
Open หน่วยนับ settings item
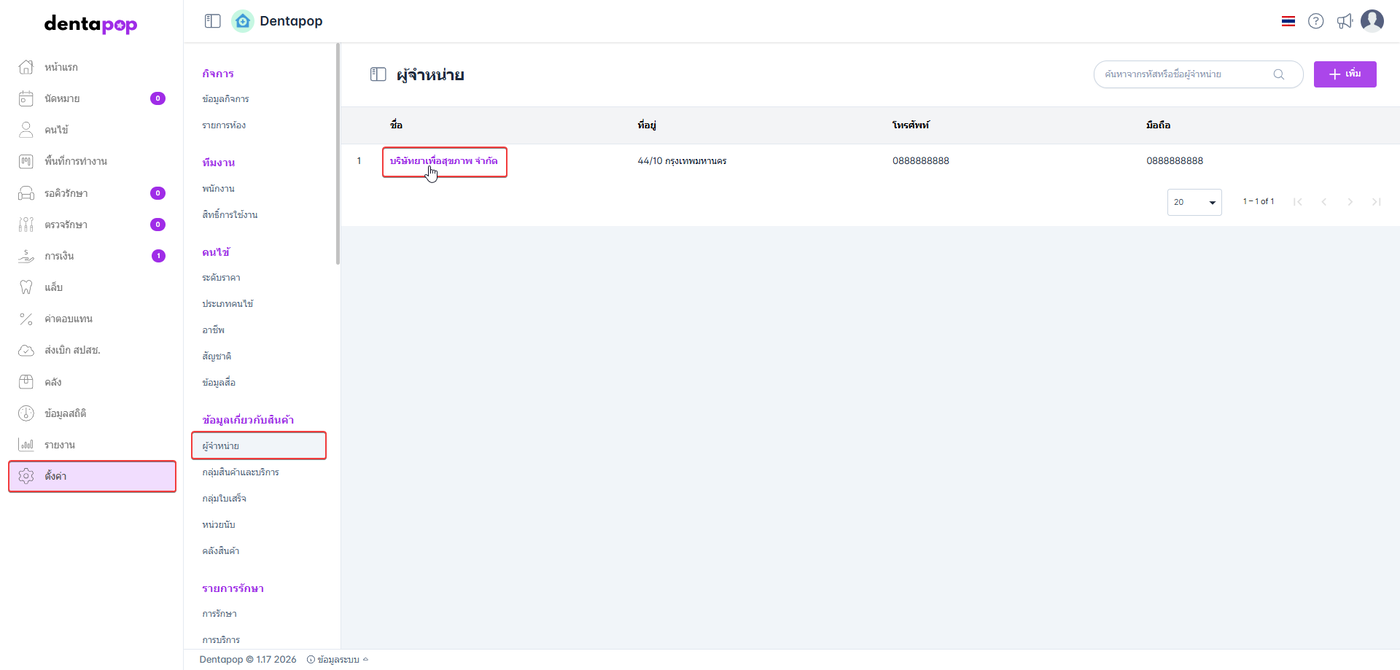pos(218,524)
